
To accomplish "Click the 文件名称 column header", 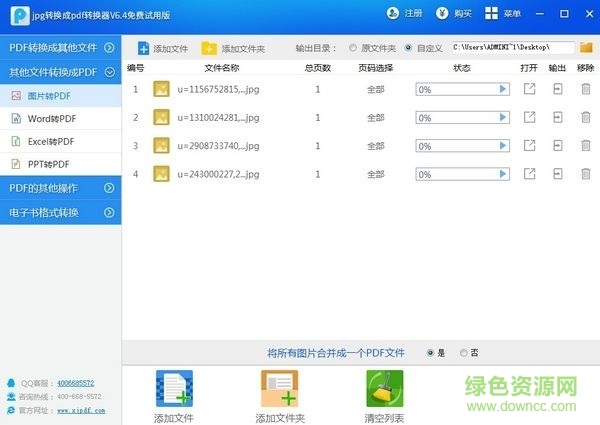I will 222,68.
